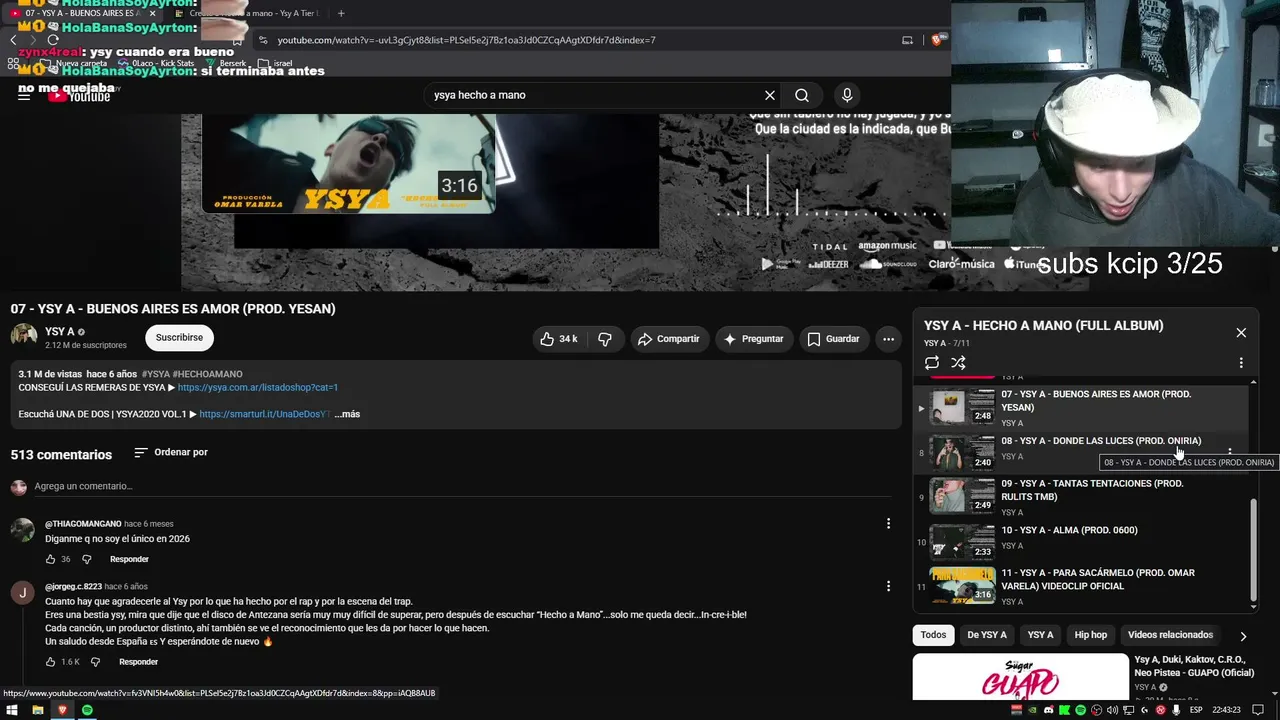Open the GUAPO (Oficial) video title
Screen dimensions: 1280x720
(x=1193, y=667)
